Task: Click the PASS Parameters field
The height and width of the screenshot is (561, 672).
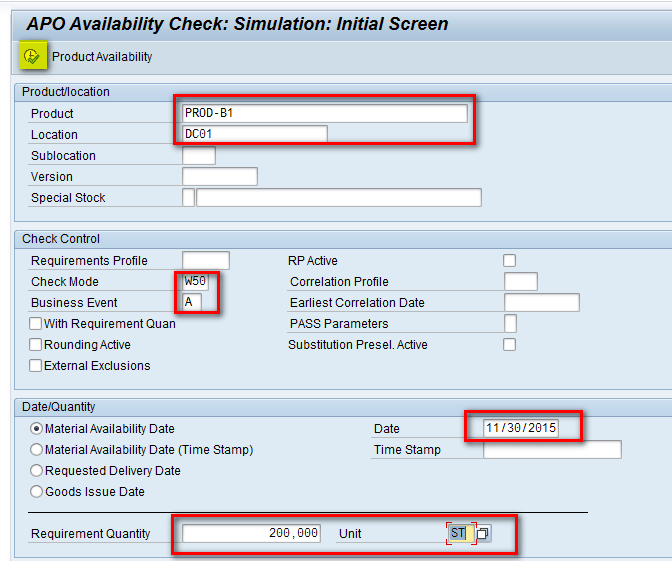Action: [510, 323]
